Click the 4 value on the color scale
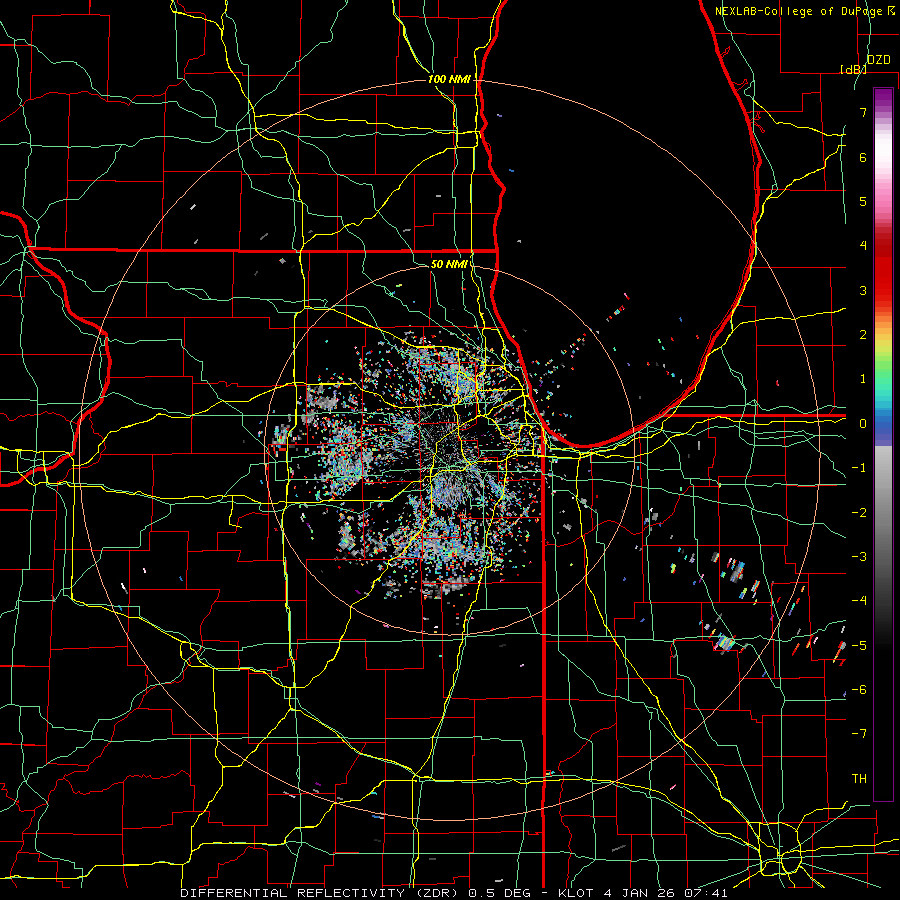The image size is (900, 900). (x=863, y=246)
